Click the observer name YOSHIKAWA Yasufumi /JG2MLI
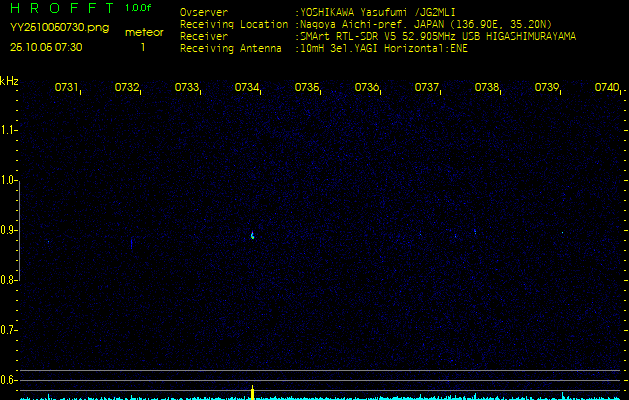This screenshot has height=400, width=629. pos(370,13)
